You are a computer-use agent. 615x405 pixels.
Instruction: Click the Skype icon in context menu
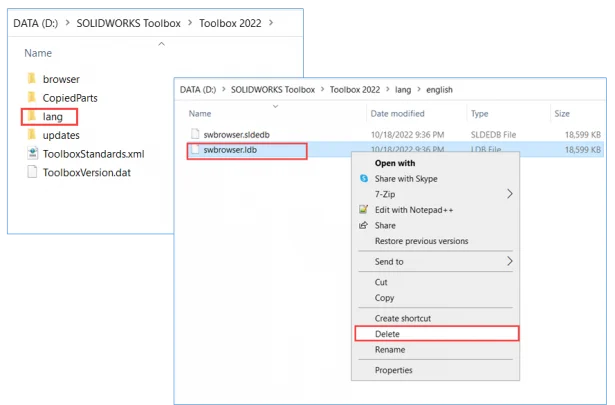pyautogui.click(x=364, y=178)
